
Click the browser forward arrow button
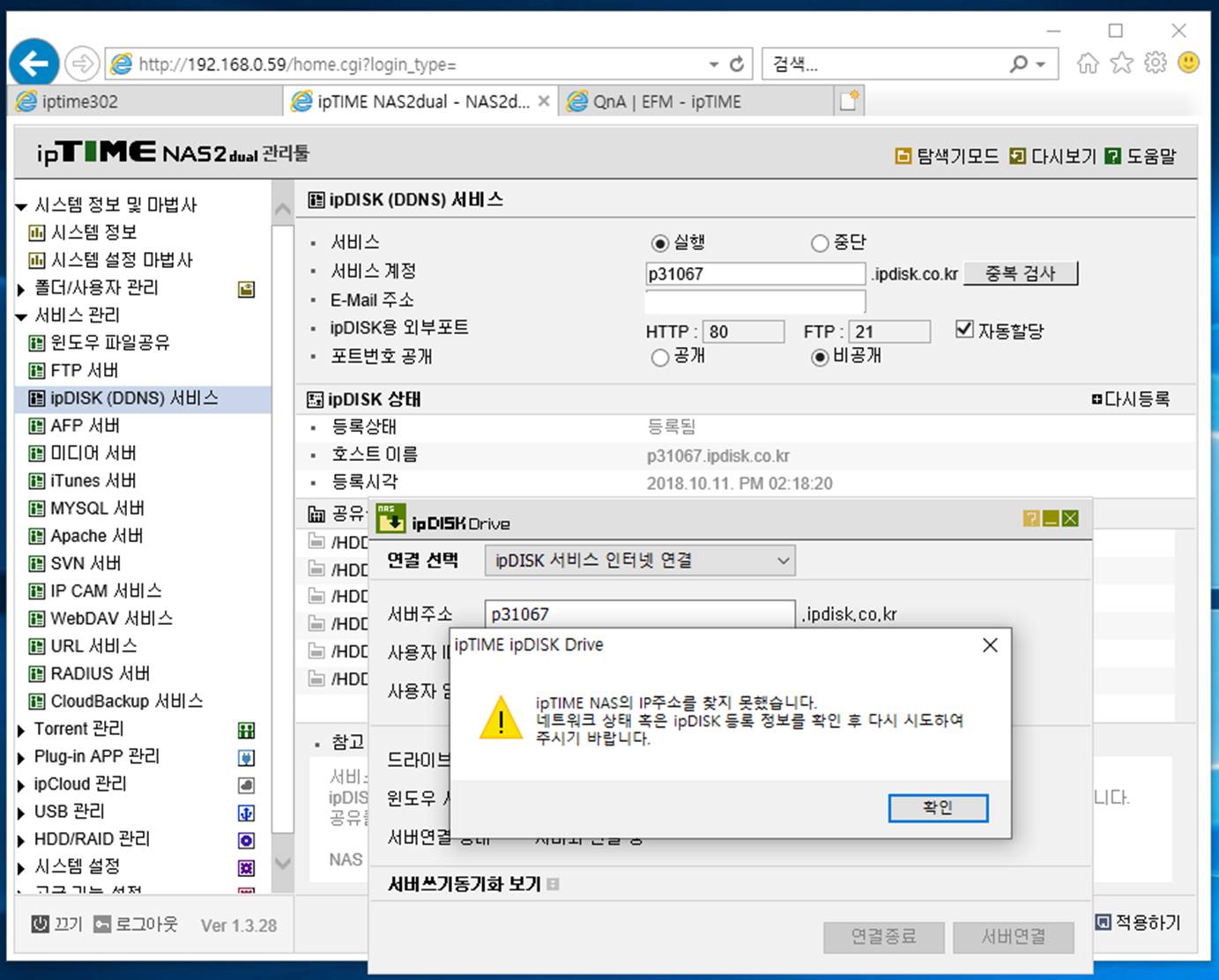(x=82, y=63)
